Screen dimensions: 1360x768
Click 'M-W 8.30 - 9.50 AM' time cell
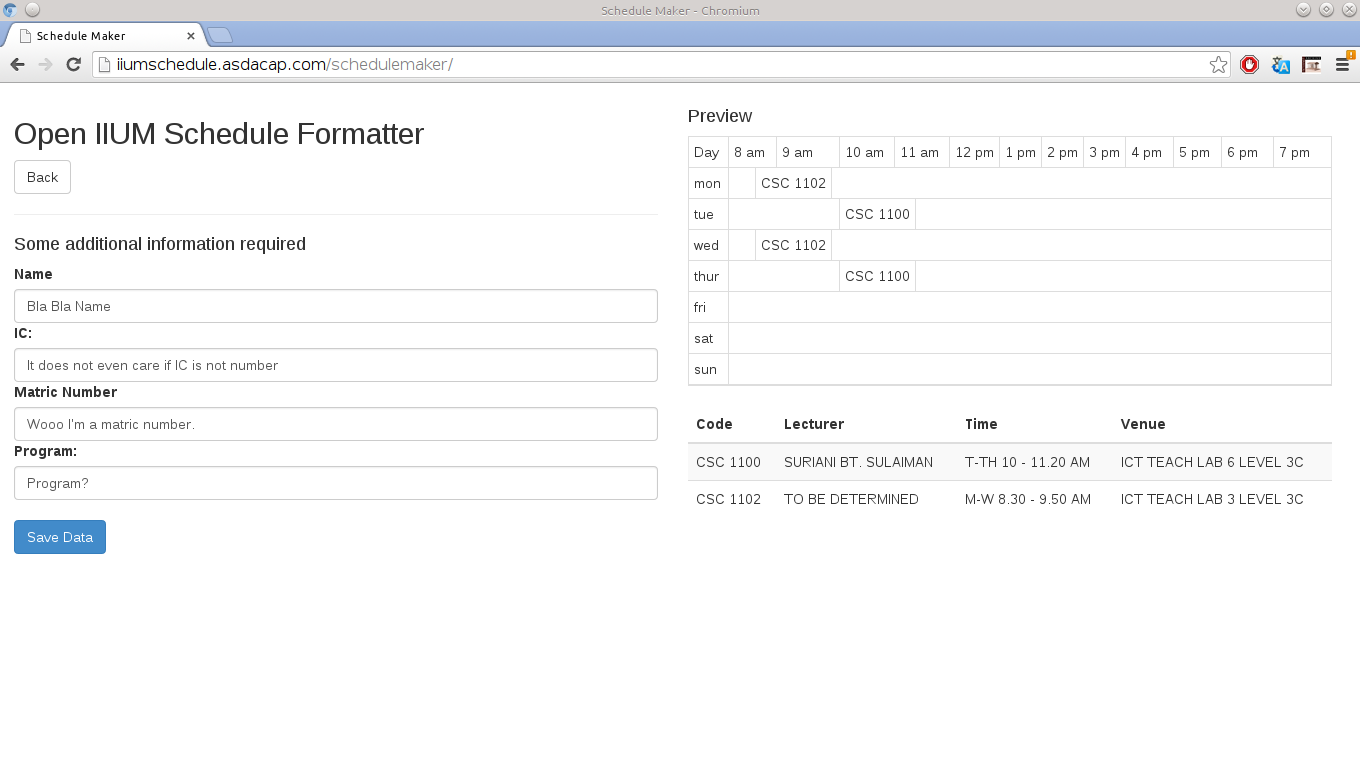pos(1028,499)
